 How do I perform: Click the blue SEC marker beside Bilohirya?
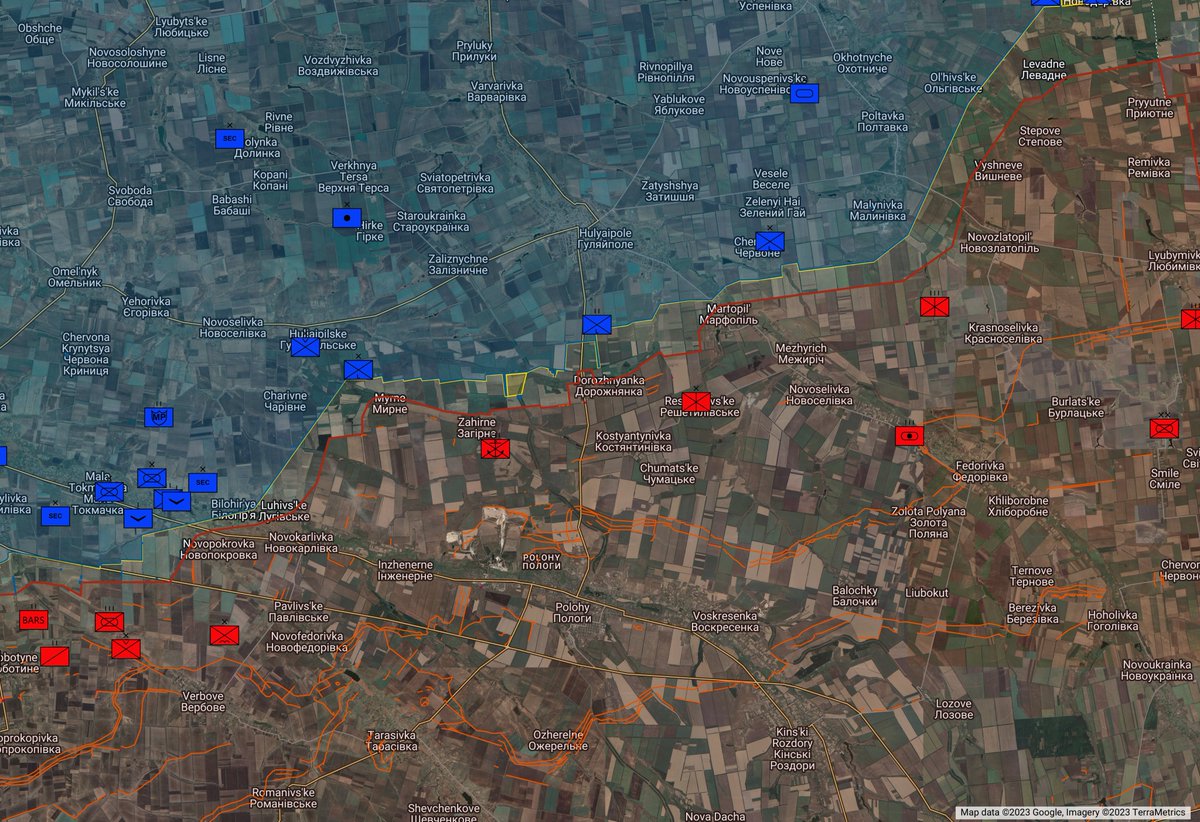[203, 483]
